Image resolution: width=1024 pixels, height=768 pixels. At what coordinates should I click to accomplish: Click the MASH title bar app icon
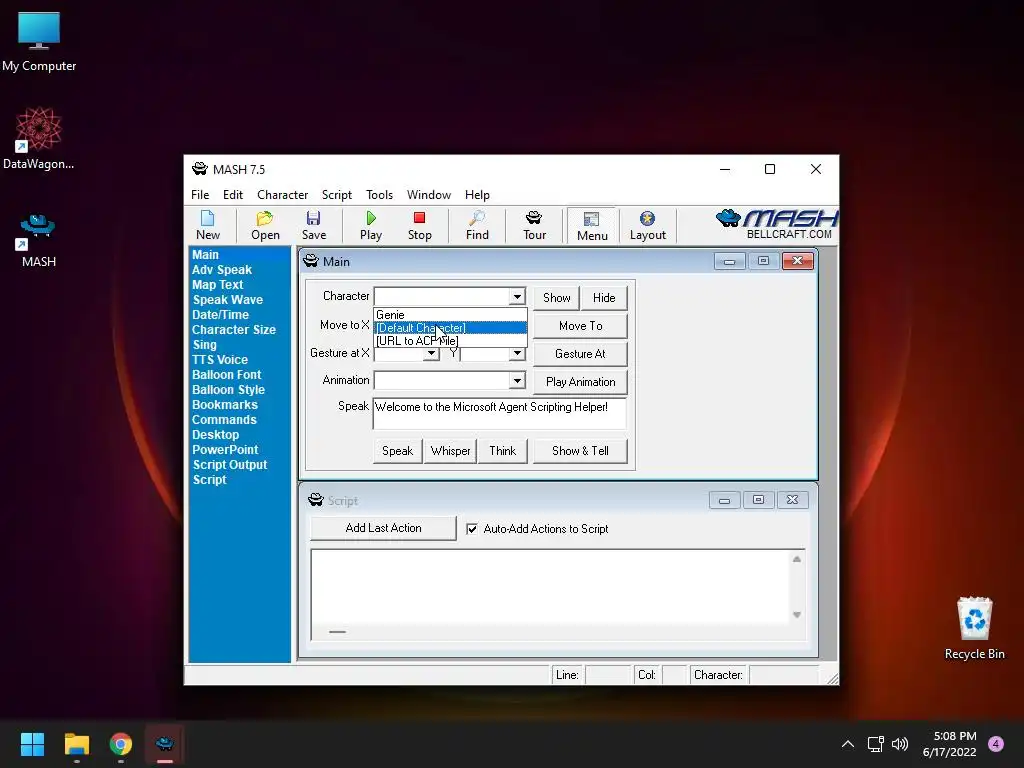click(x=199, y=169)
